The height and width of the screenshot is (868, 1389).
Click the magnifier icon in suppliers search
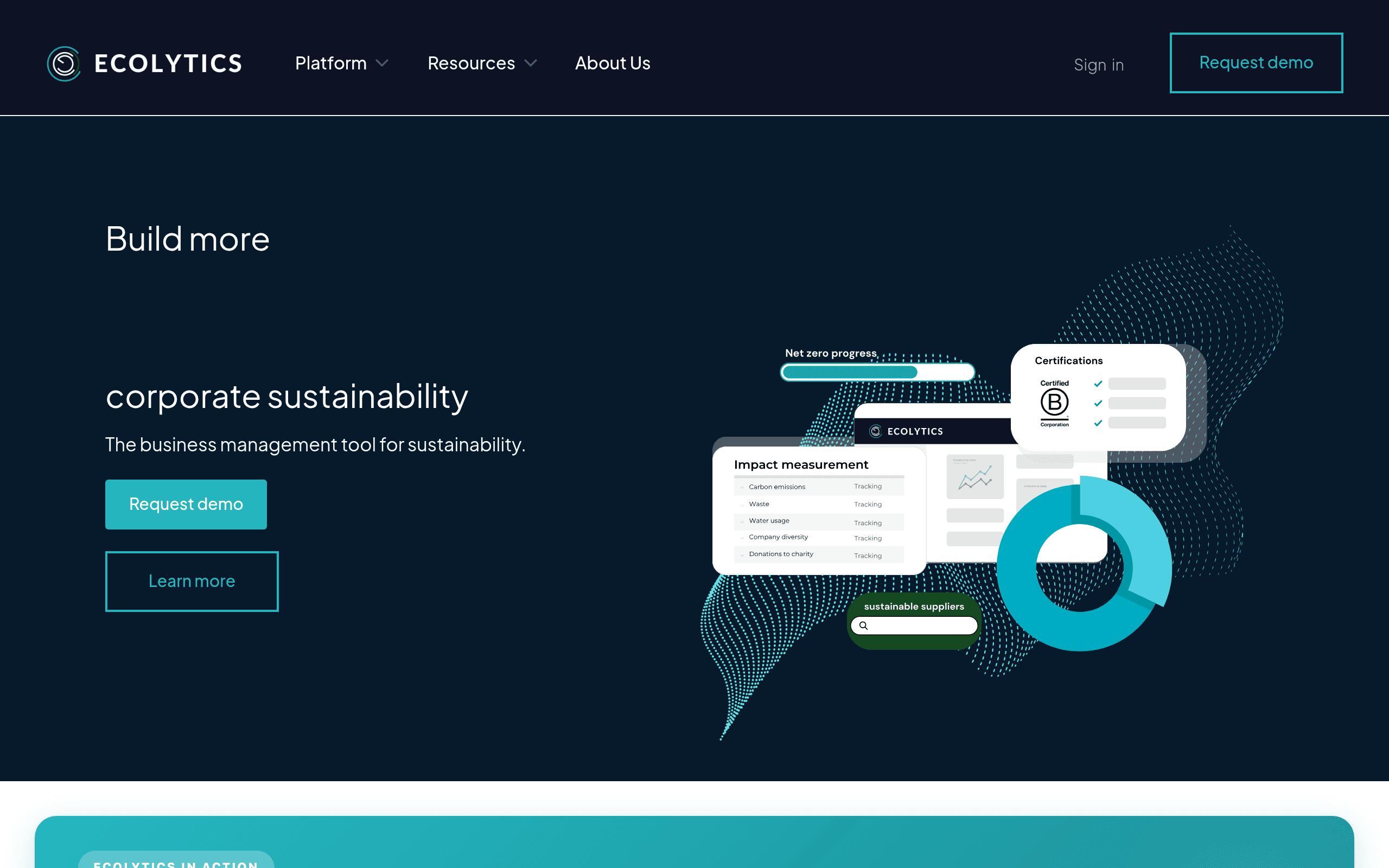863,626
